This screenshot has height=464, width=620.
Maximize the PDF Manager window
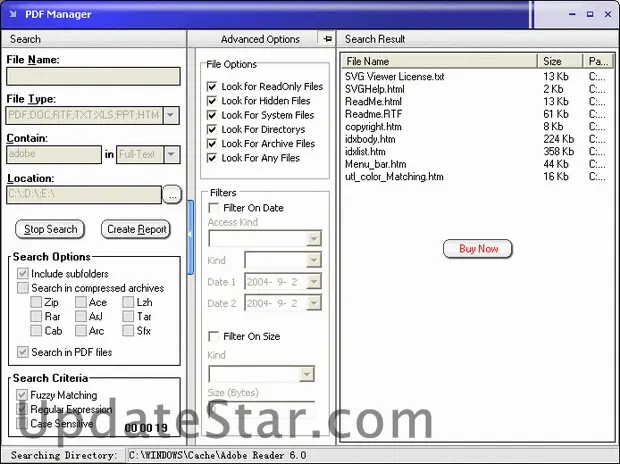(x=587, y=14)
